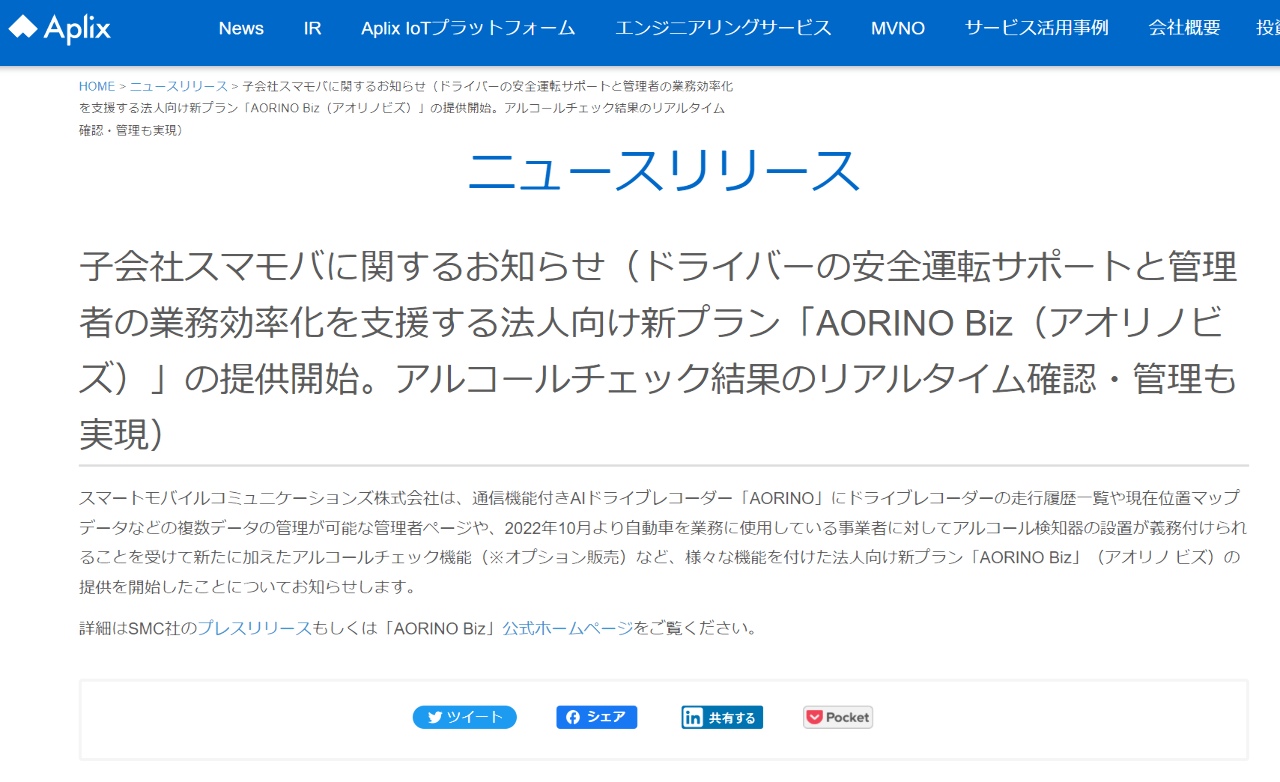The width and height of the screenshot is (1280, 782).
Task: Open the partially visible 投資 menu item
Action: tap(1267, 28)
